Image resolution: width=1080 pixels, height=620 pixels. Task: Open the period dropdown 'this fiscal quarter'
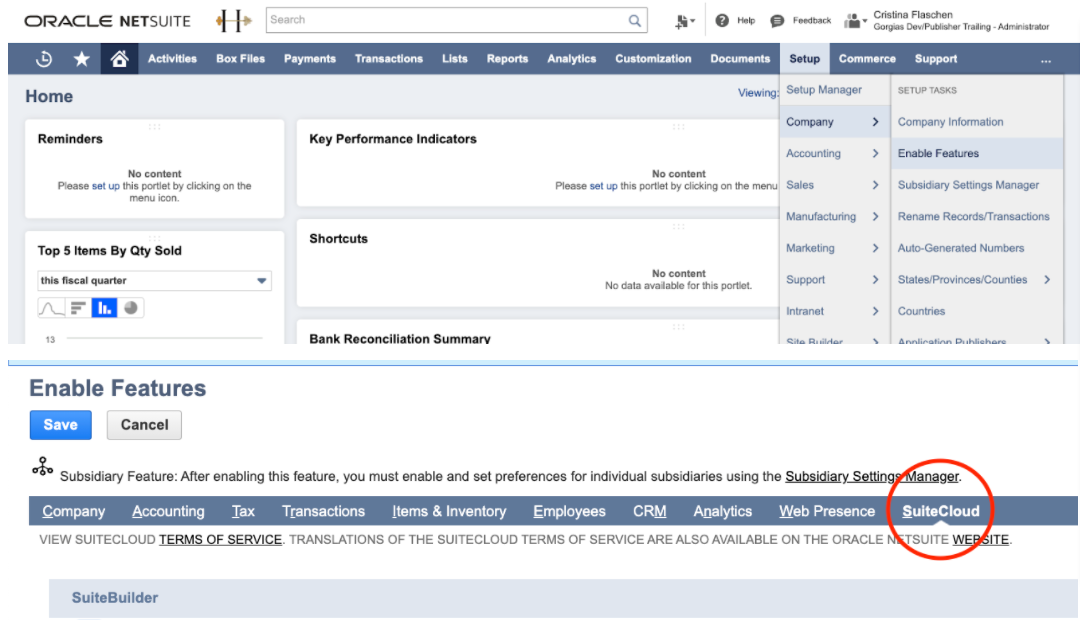[154, 280]
